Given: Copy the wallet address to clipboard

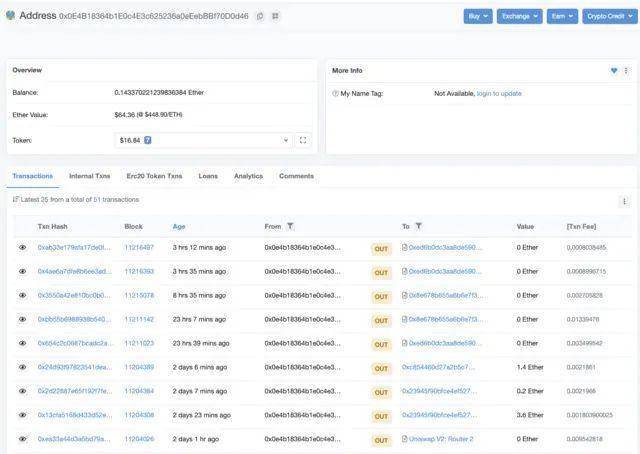Looking at the screenshot, I should pyautogui.click(x=260, y=16).
